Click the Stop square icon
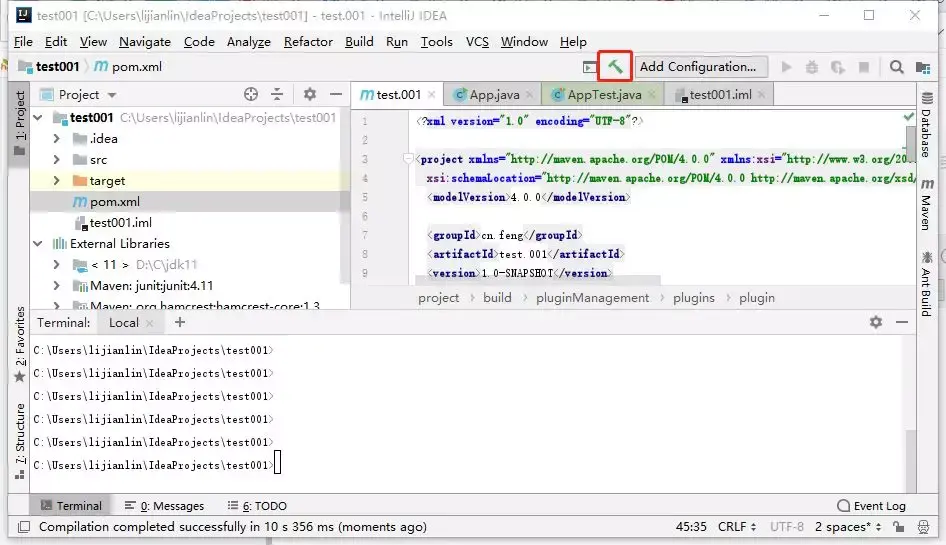 pyautogui.click(x=864, y=67)
